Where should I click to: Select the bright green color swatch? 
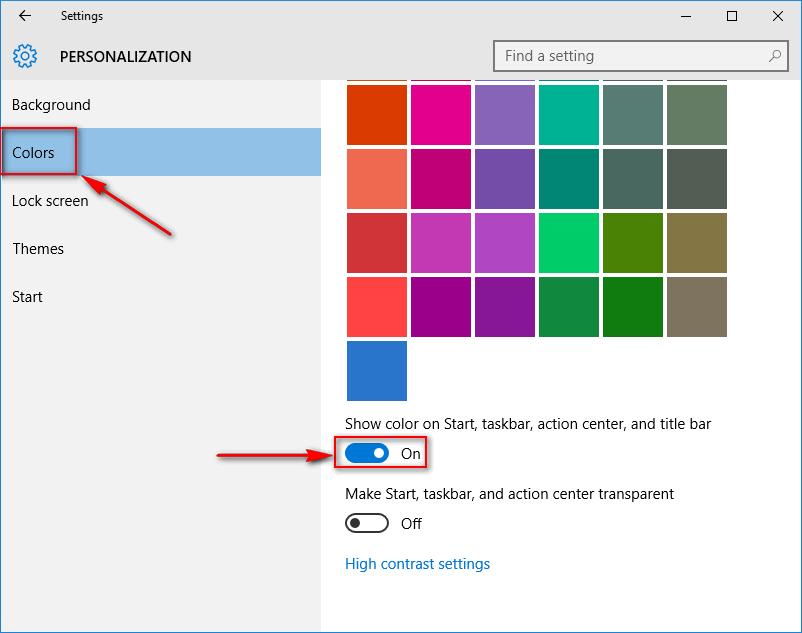click(569, 243)
